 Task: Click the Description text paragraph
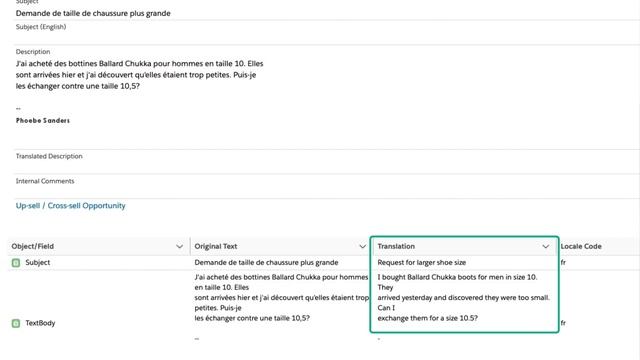tap(140, 75)
